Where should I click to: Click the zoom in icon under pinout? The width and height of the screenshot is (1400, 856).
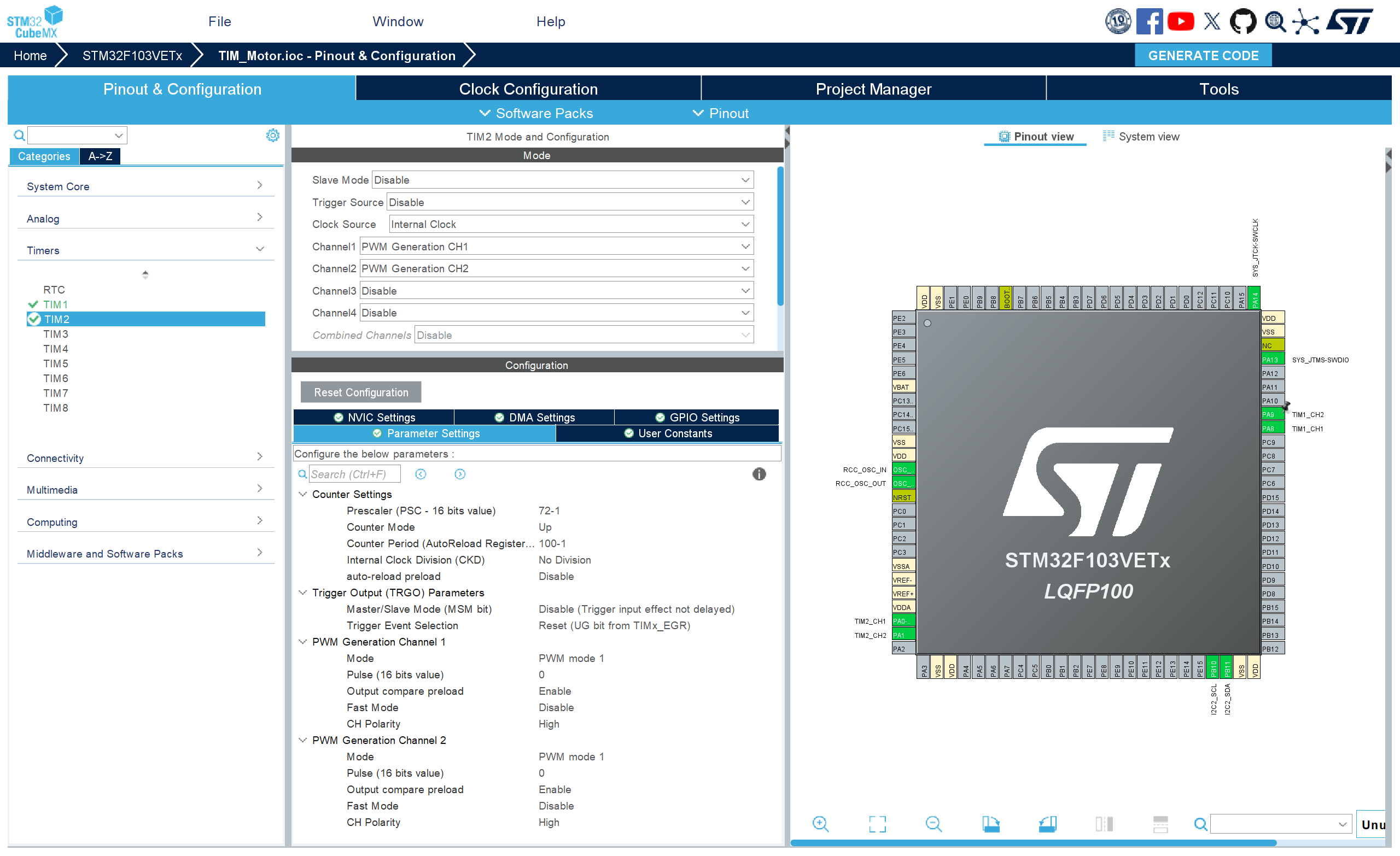pyautogui.click(x=820, y=823)
